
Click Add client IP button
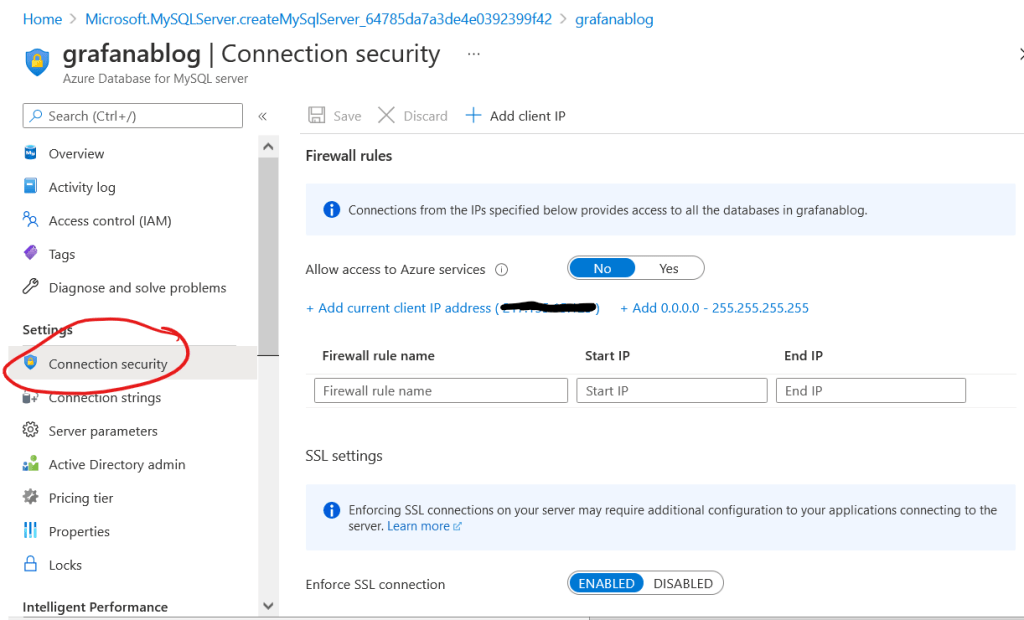pyautogui.click(x=516, y=116)
